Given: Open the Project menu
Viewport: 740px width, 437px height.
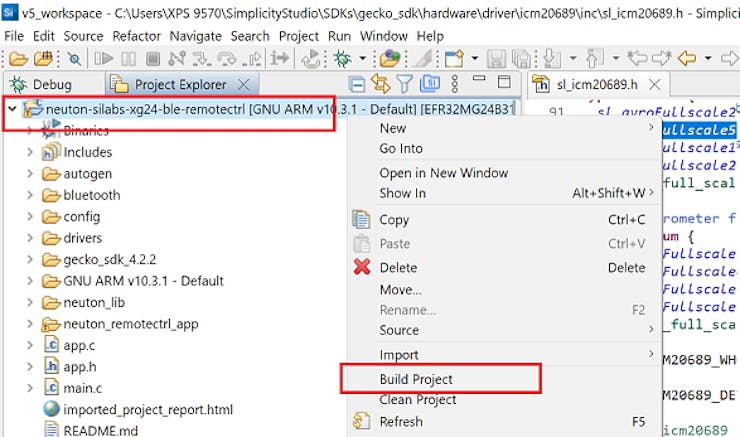Looking at the screenshot, I should tap(299, 36).
